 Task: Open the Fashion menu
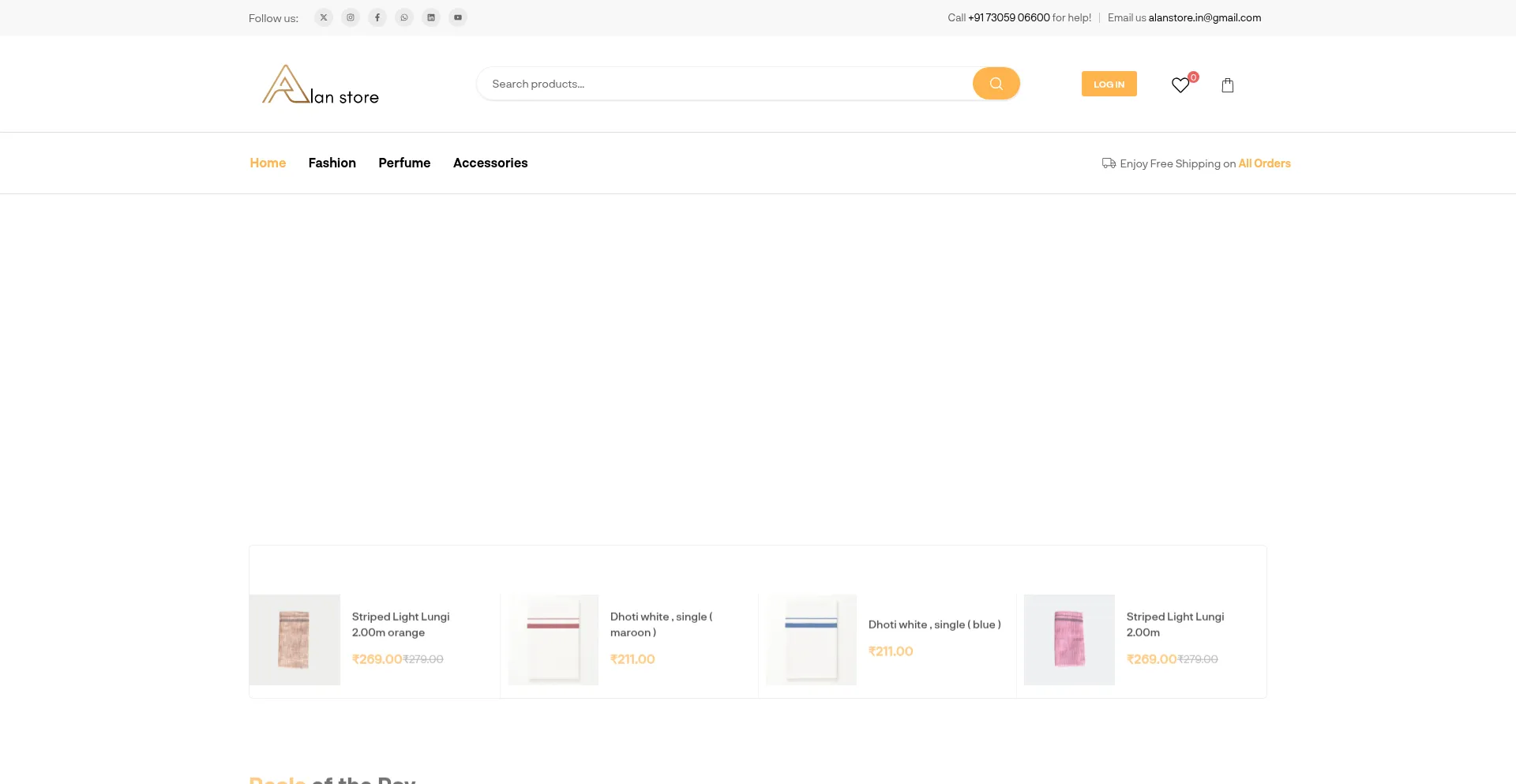332,163
